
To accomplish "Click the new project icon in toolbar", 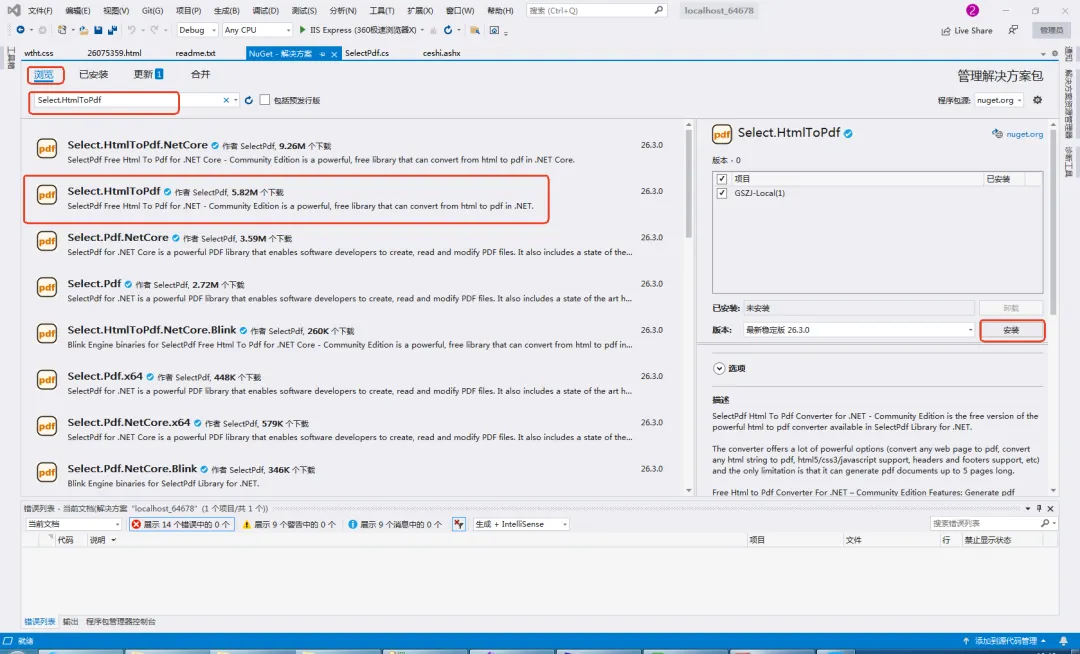I will tap(62, 30).
